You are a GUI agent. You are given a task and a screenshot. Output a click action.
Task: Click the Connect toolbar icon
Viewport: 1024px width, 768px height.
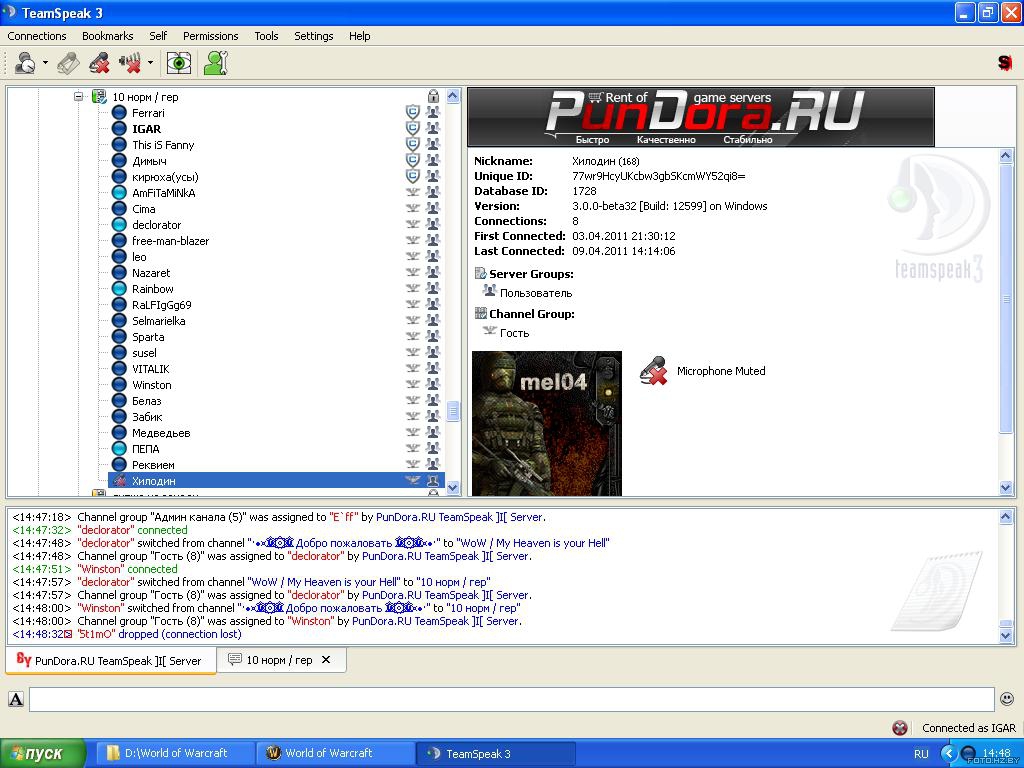25,63
